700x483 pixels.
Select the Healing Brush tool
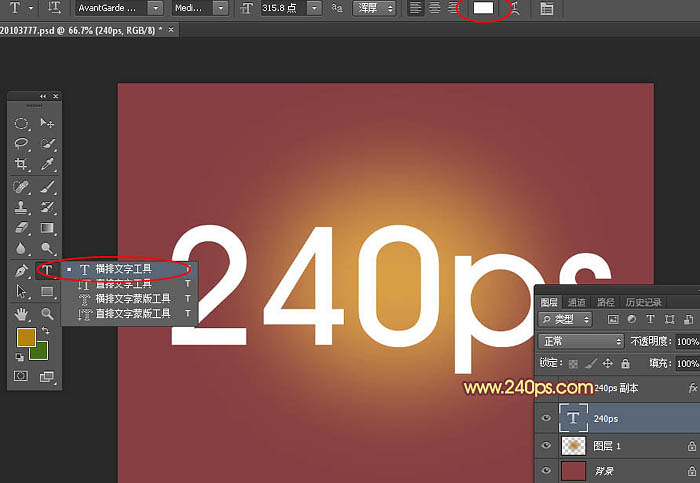pos(21,187)
